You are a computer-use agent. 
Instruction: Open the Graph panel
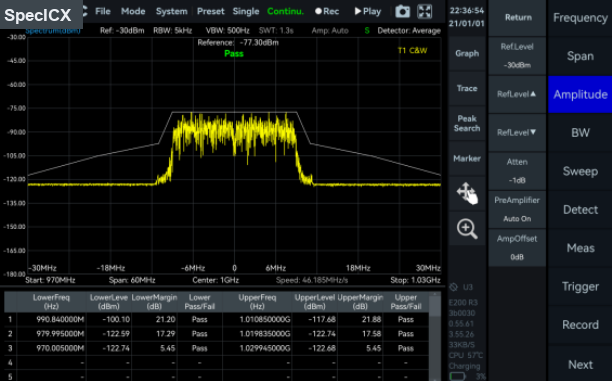(467, 53)
